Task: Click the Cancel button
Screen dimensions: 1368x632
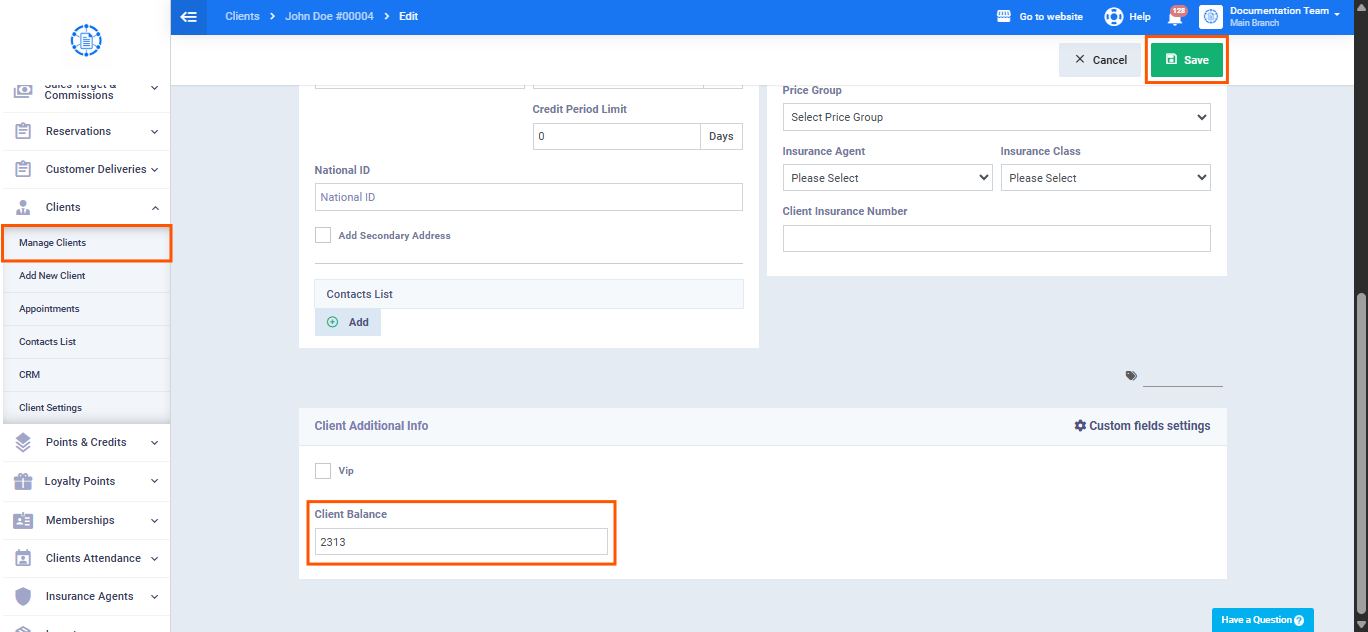Action: click(x=1100, y=60)
